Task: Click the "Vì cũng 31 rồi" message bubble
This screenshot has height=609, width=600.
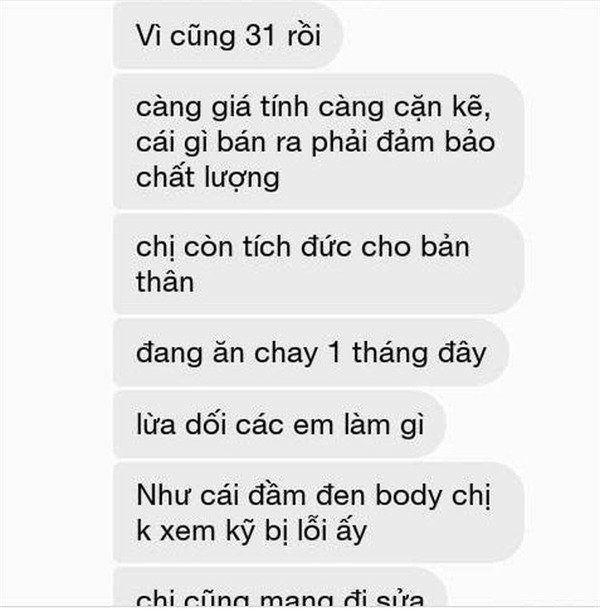Action: 228,35
